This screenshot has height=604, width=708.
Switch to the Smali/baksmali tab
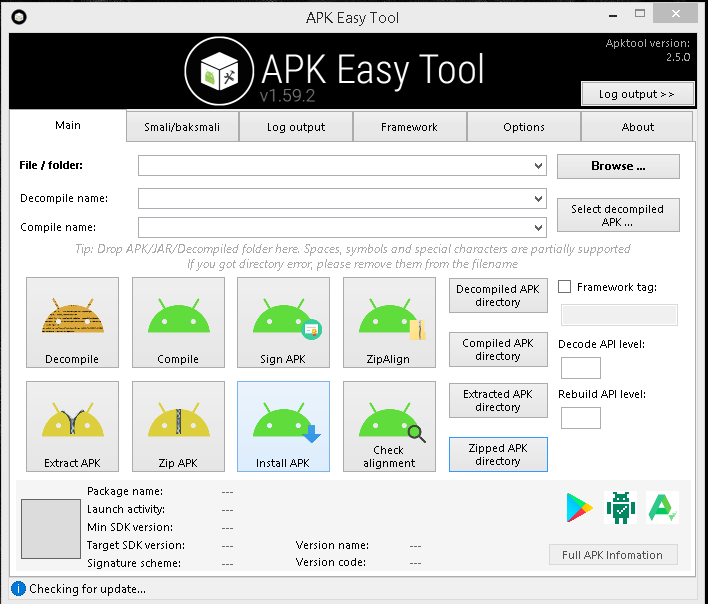point(182,127)
